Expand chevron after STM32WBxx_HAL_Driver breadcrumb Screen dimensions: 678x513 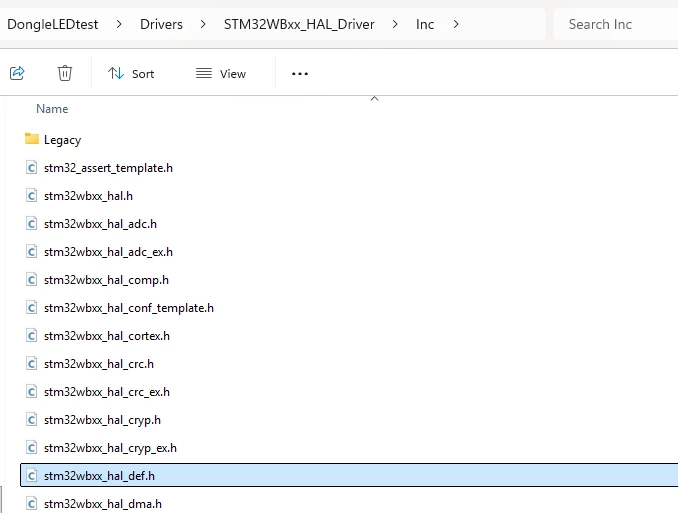(x=395, y=24)
